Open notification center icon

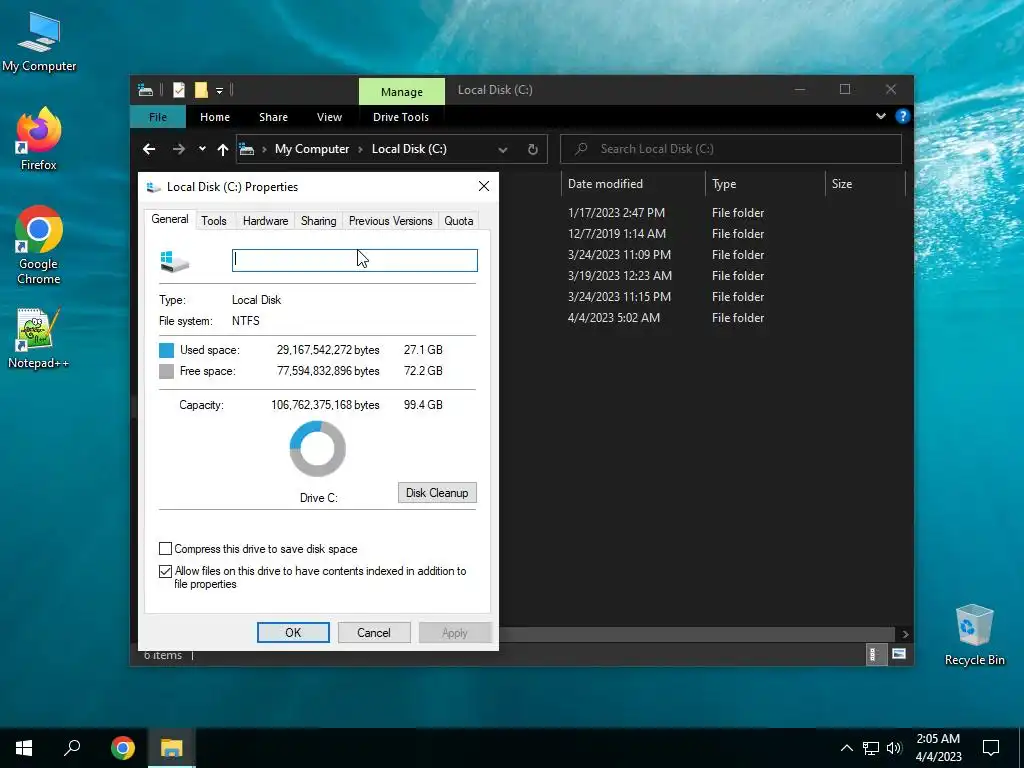click(991, 748)
